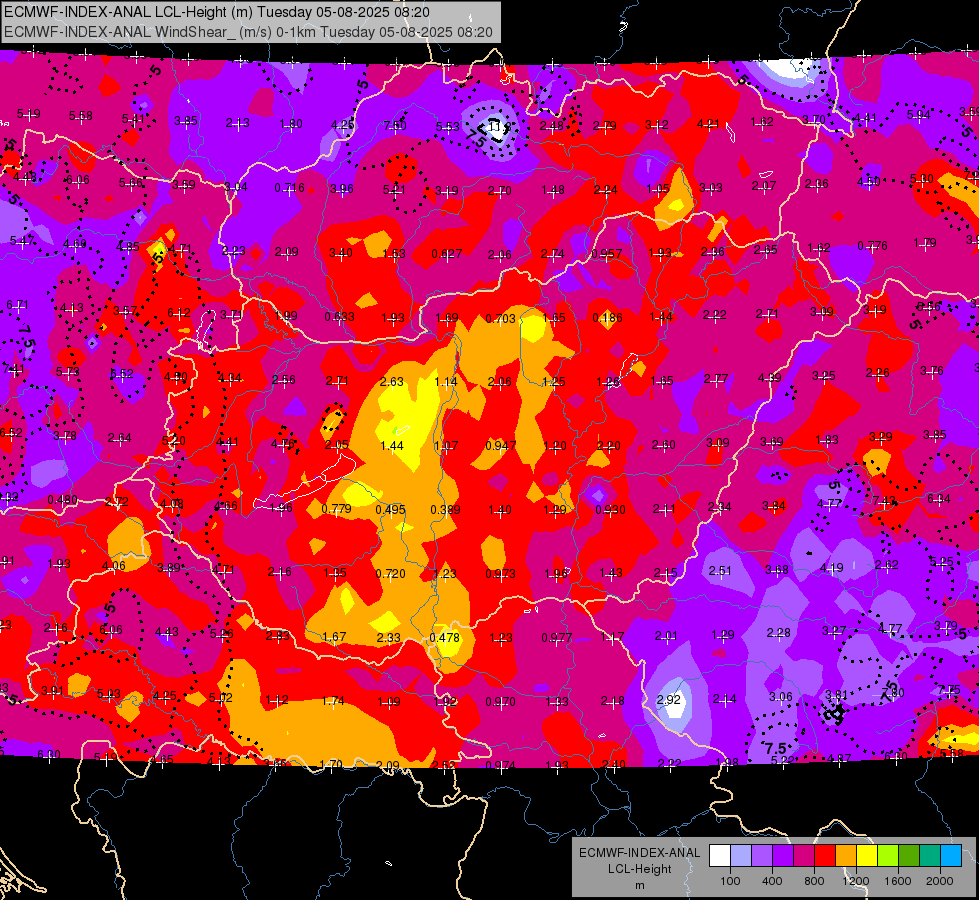Click the data point labeled 0.478
This screenshot has height=900, width=979.
coord(445,638)
